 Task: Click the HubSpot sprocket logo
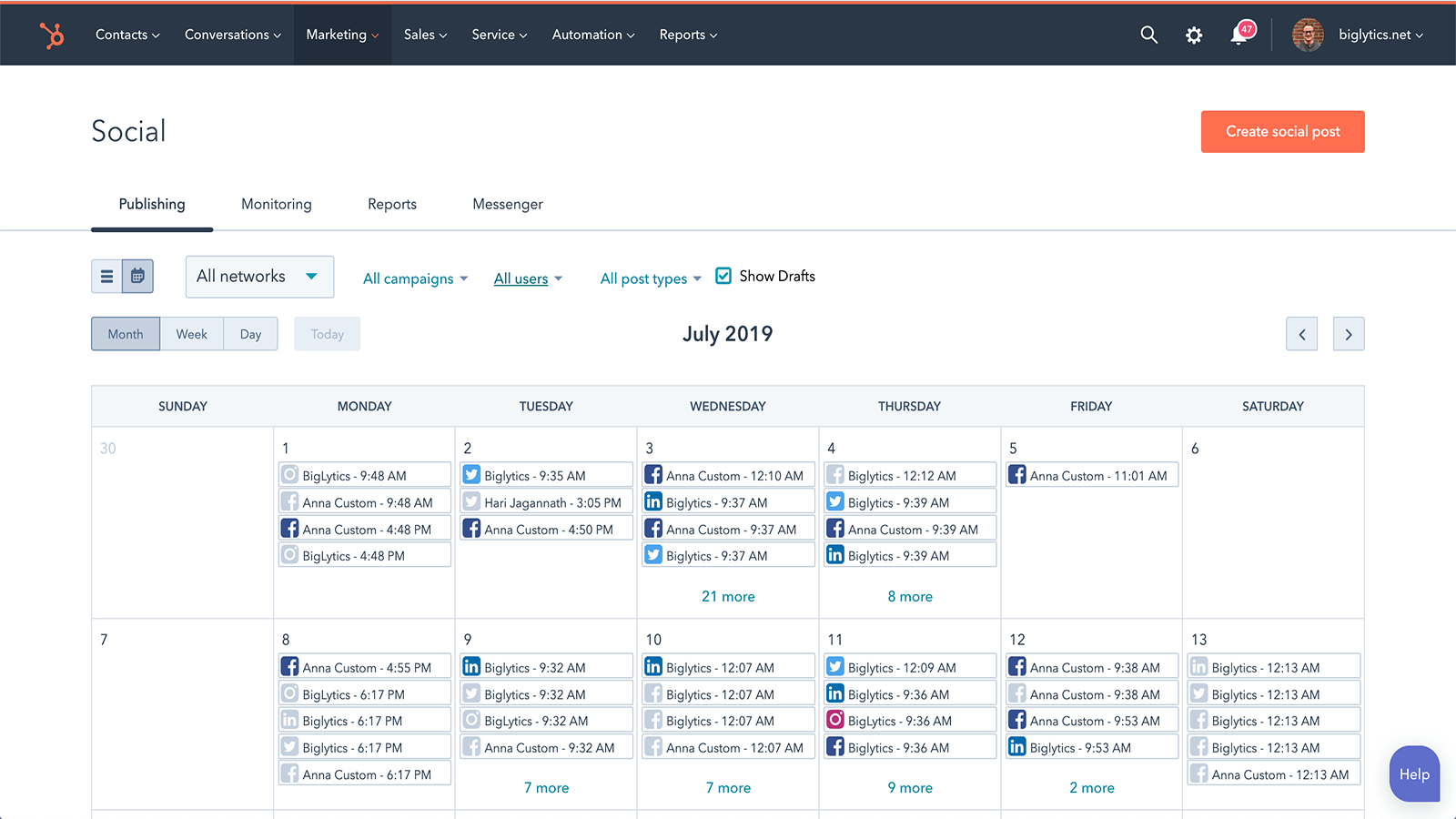click(52, 34)
